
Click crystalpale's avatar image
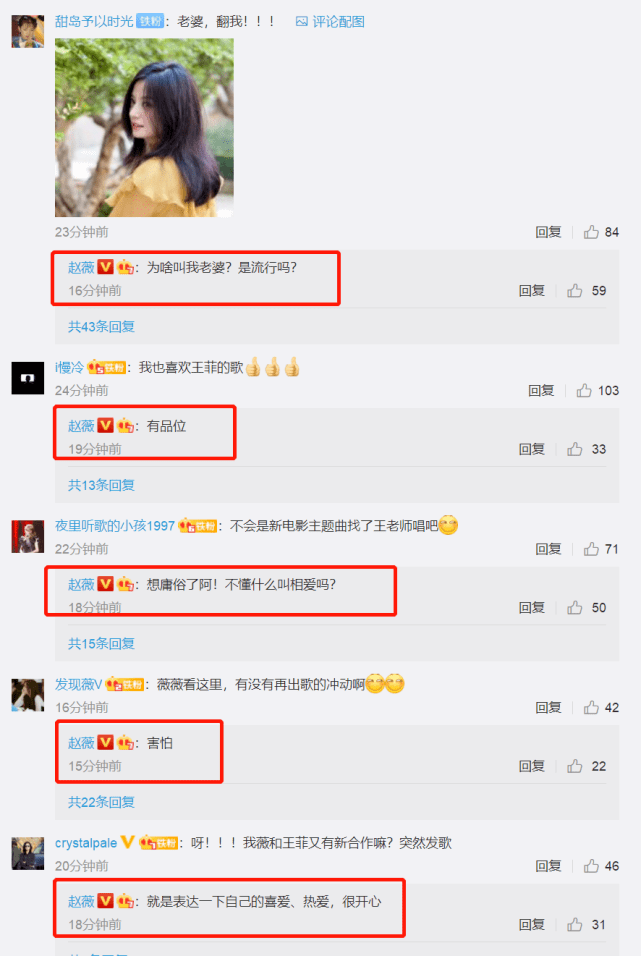[27, 853]
